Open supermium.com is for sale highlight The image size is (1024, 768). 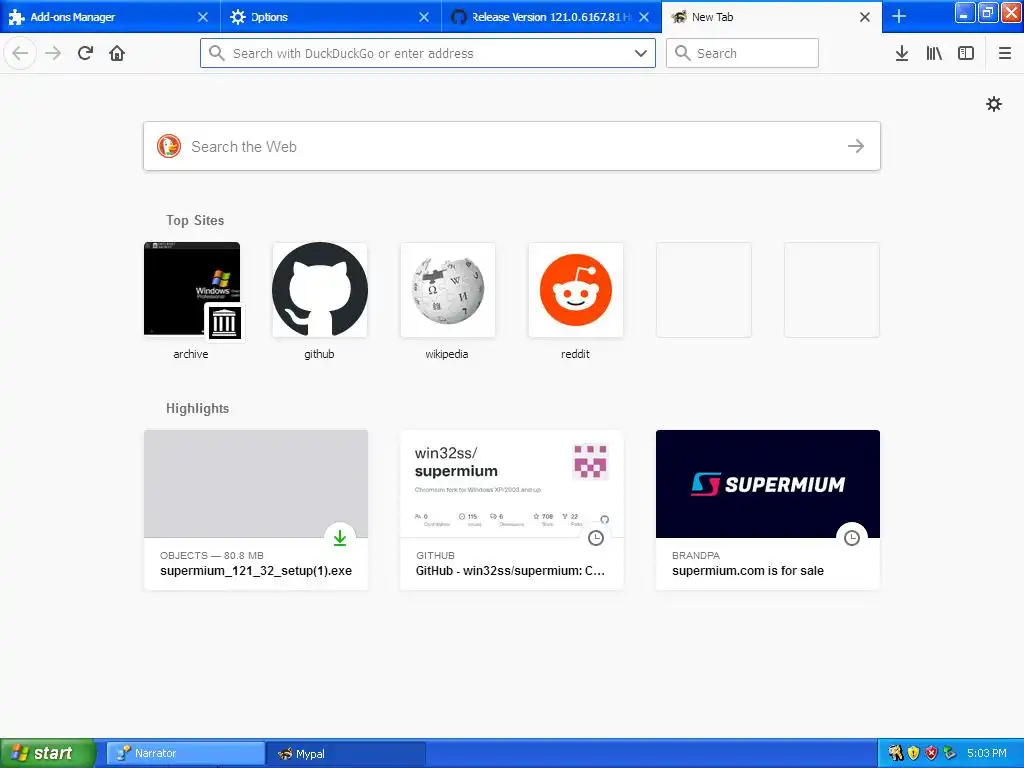(x=768, y=510)
